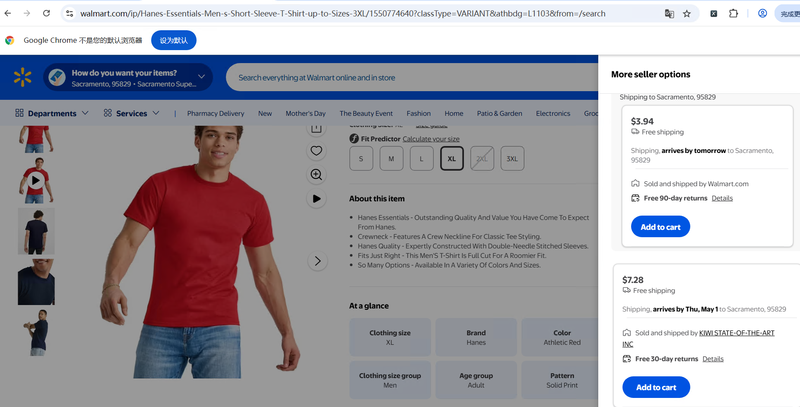Screen dimensions: 800x407
Task: Set Chrome as default browser button
Action: [x=173, y=40]
